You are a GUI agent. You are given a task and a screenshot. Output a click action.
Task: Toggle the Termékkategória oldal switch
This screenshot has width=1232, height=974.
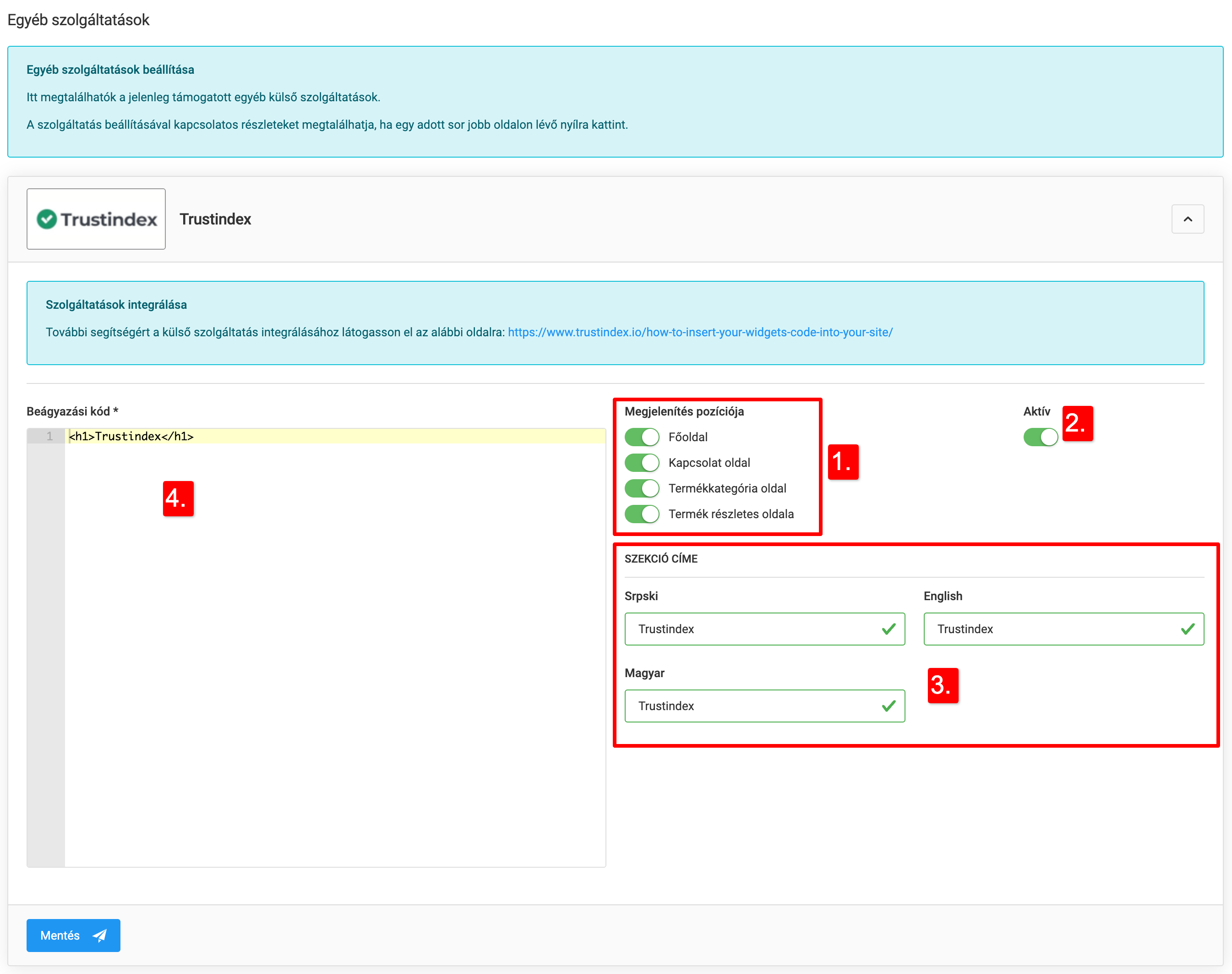point(641,488)
